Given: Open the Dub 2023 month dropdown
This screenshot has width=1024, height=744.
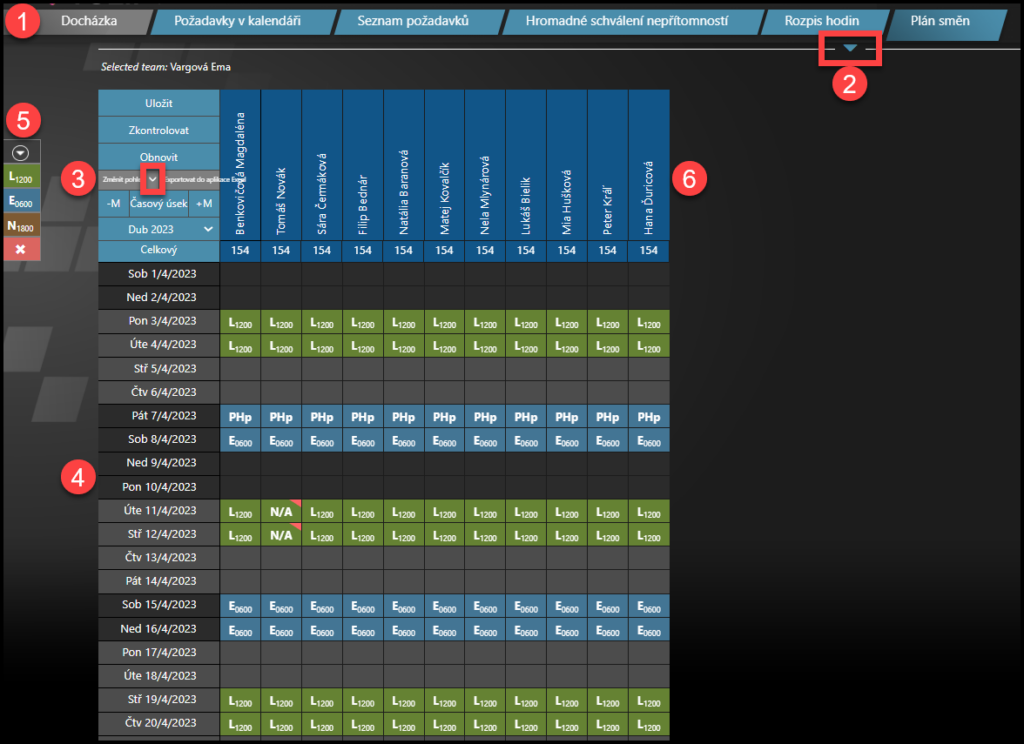Looking at the screenshot, I should tap(158, 228).
